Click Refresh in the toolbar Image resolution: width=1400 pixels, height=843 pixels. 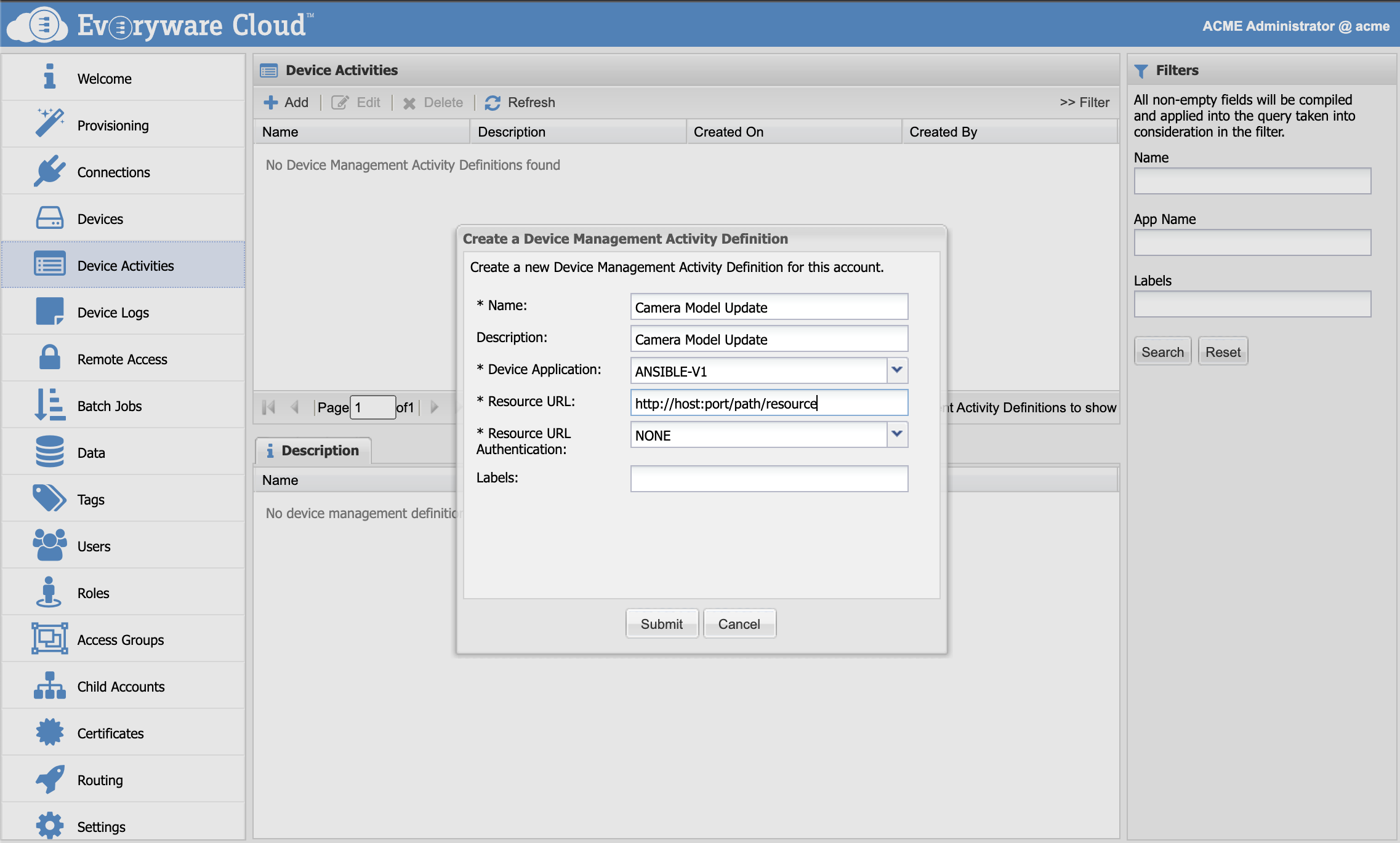click(x=520, y=103)
